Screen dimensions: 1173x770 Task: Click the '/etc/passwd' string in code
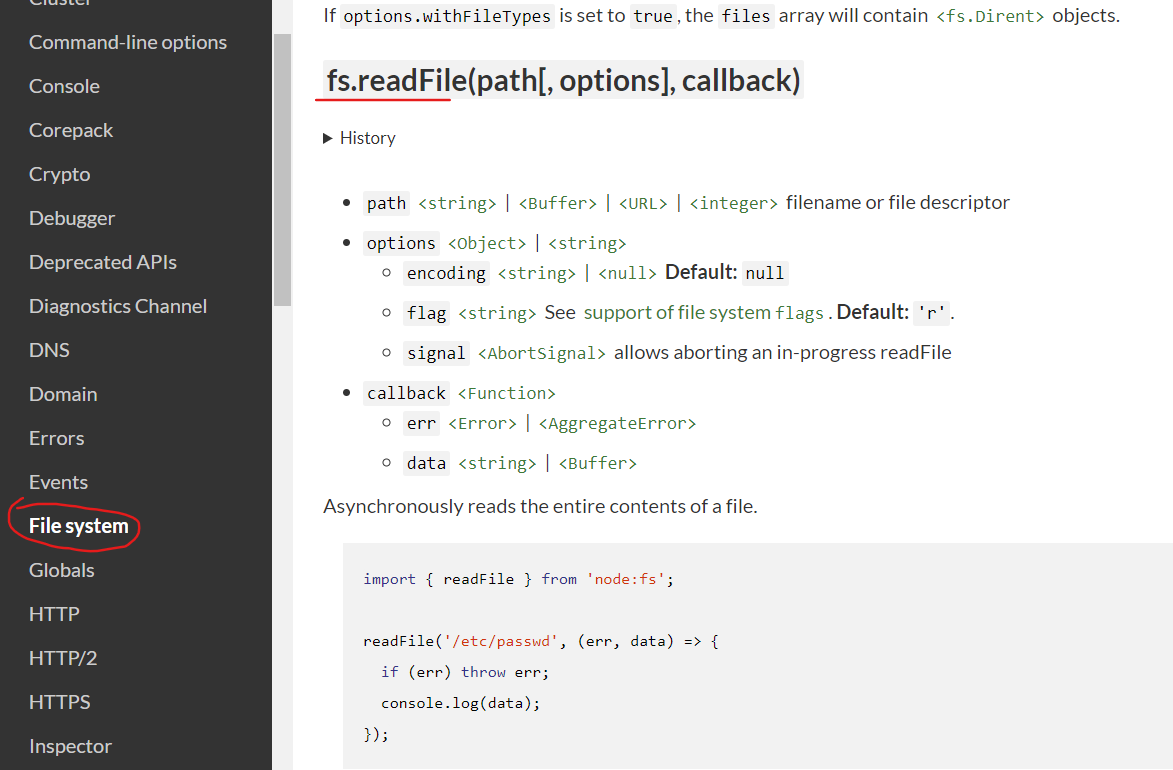coord(500,641)
